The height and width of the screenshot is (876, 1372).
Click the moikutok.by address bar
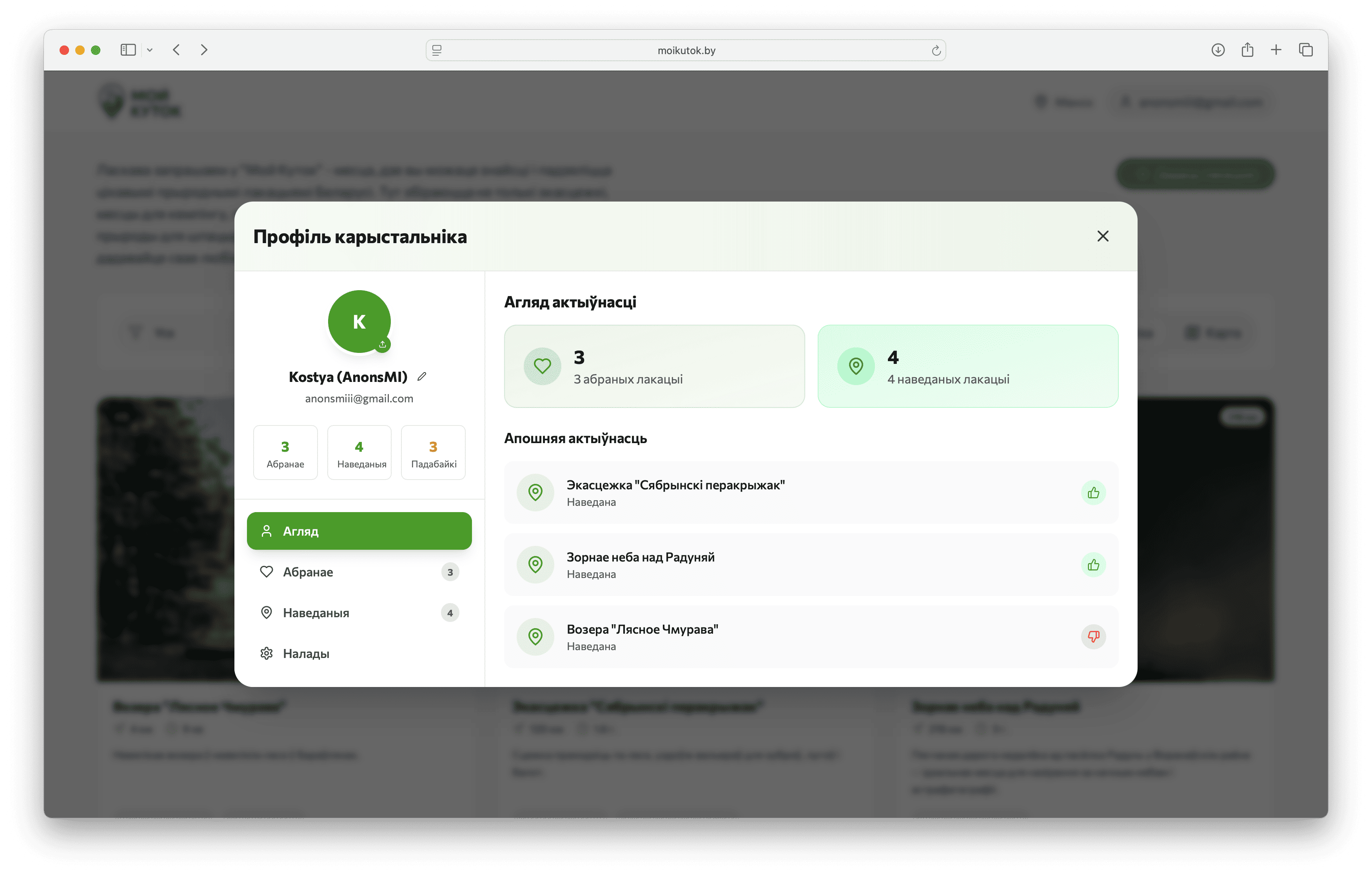686,50
